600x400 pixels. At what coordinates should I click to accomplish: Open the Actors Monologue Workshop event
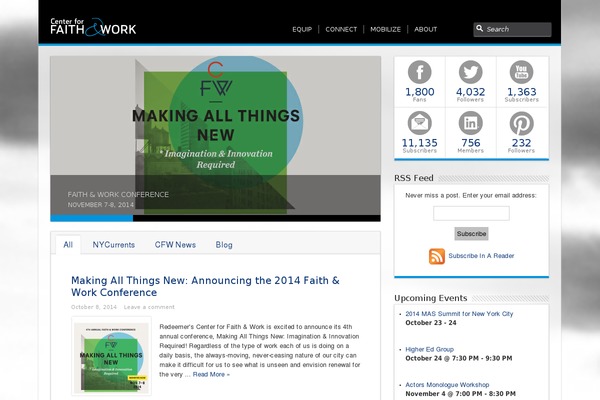pyautogui.click(x=447, y=385)
